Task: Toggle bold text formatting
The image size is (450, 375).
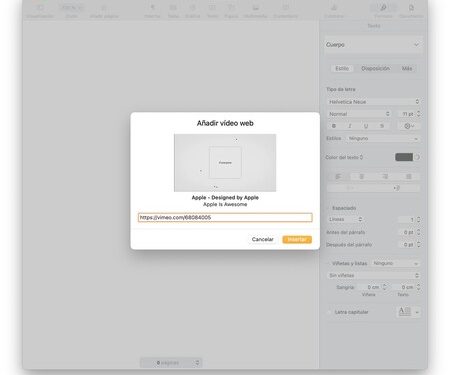Action: point(334,126)
